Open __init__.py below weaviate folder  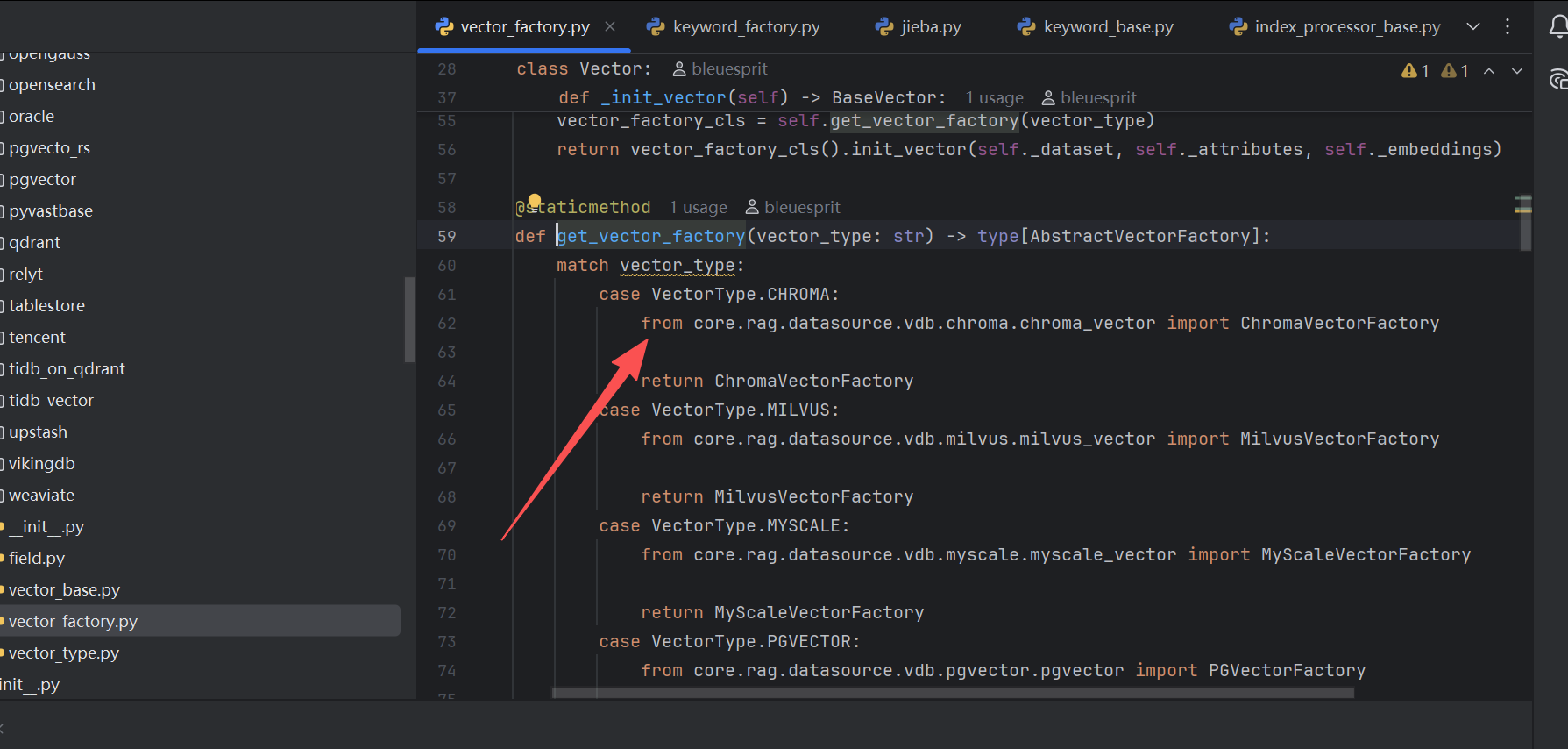coord(46,527)
